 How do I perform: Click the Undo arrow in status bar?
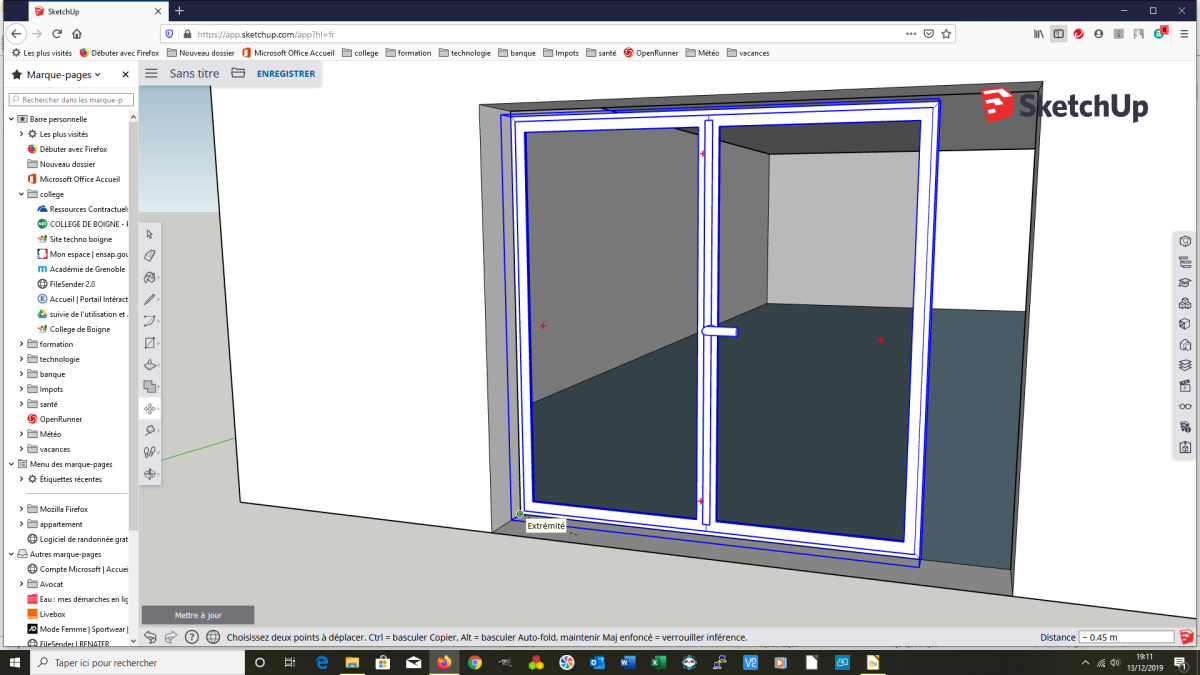pos(150,637)
